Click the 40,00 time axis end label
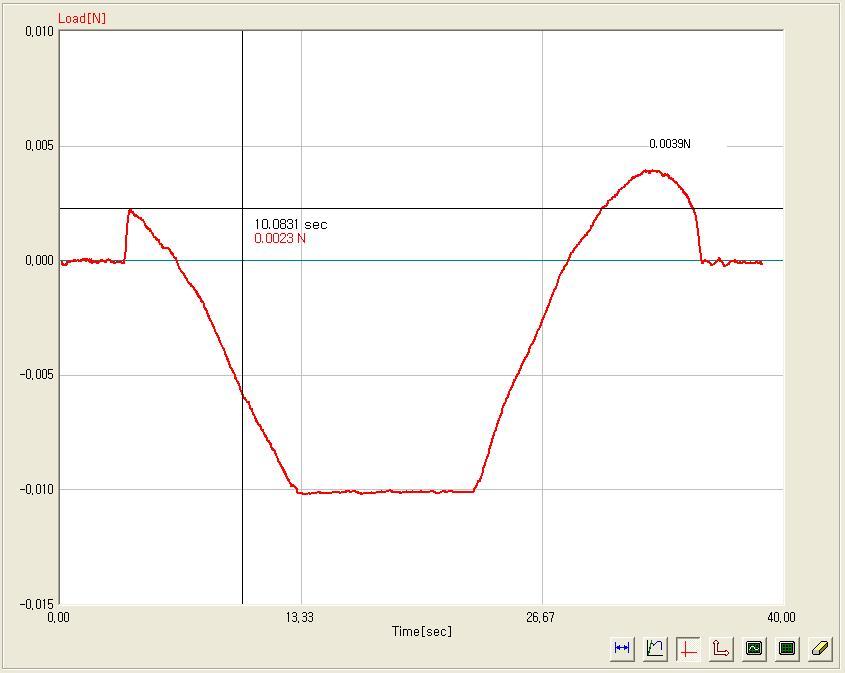Image resolution: width=845 pixels, height=673 pixels. (780, 617)
